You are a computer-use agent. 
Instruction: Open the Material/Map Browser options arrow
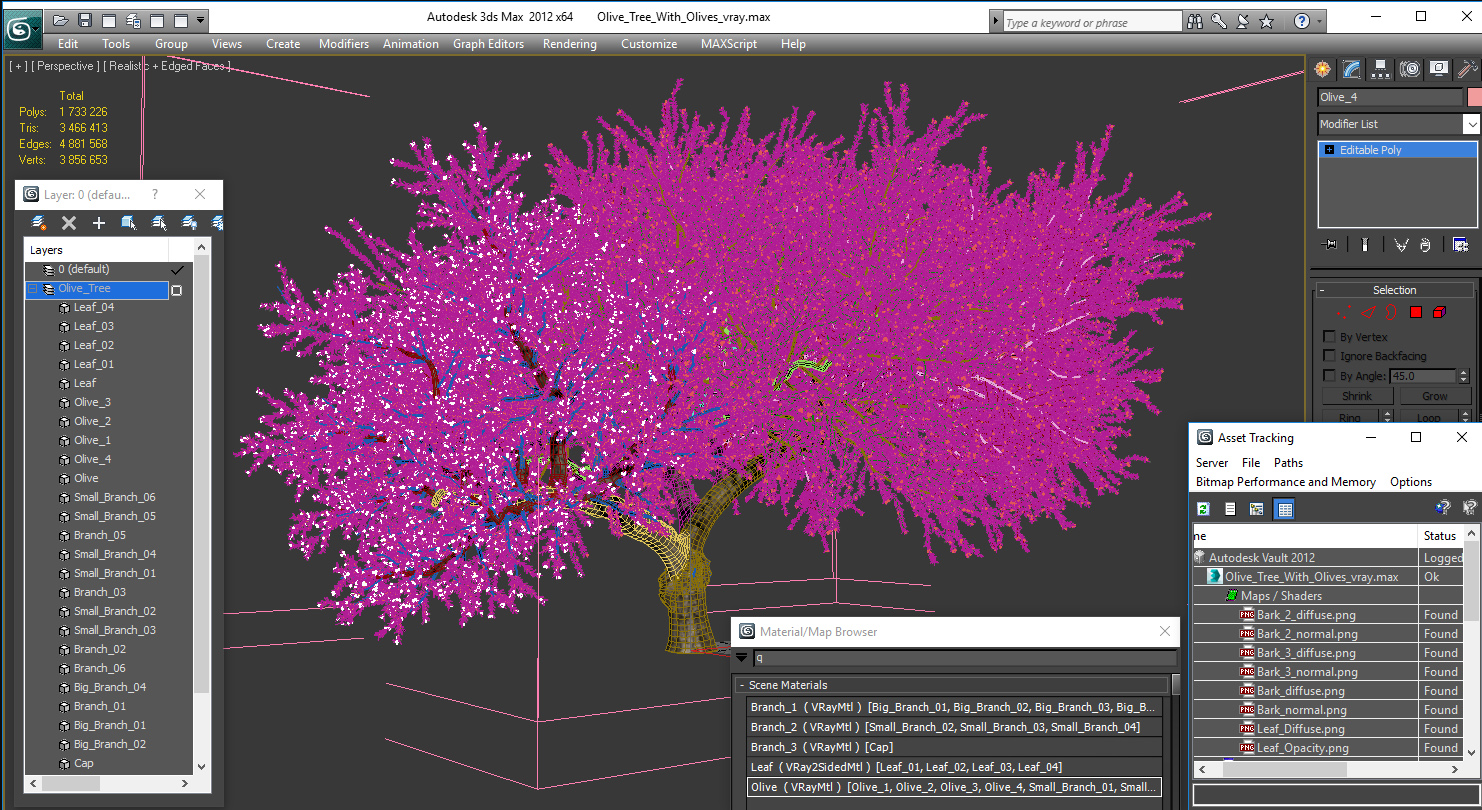tap(742, 658)
